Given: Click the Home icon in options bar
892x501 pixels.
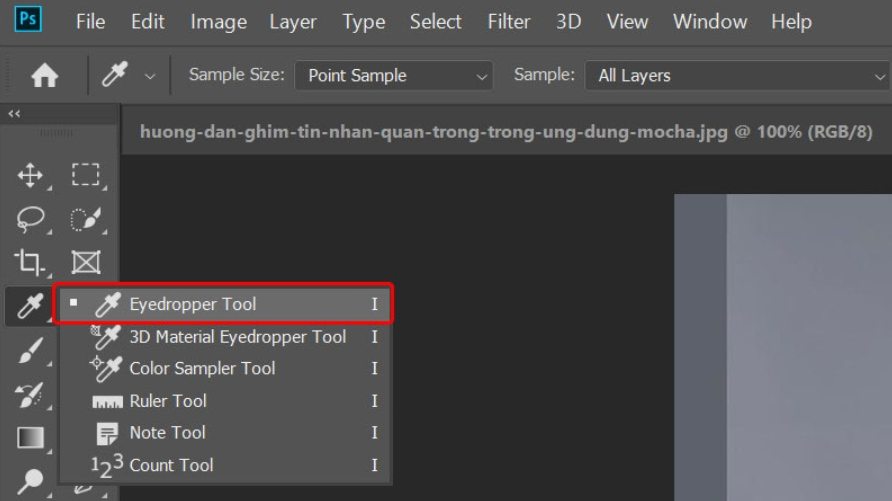Looking at the screenshot, I should coord(44,75).
